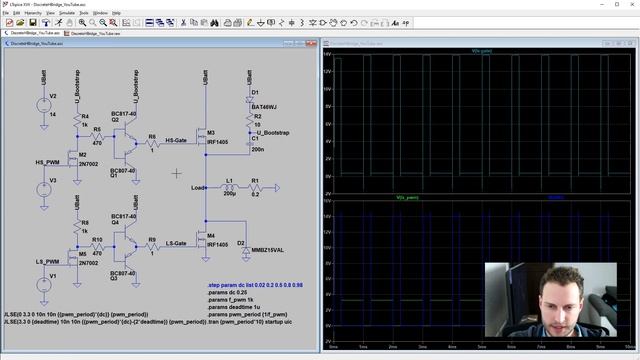Click the 'HS-Gate' net label
Screen dimensions: 640x360
[x=176, y=140]
